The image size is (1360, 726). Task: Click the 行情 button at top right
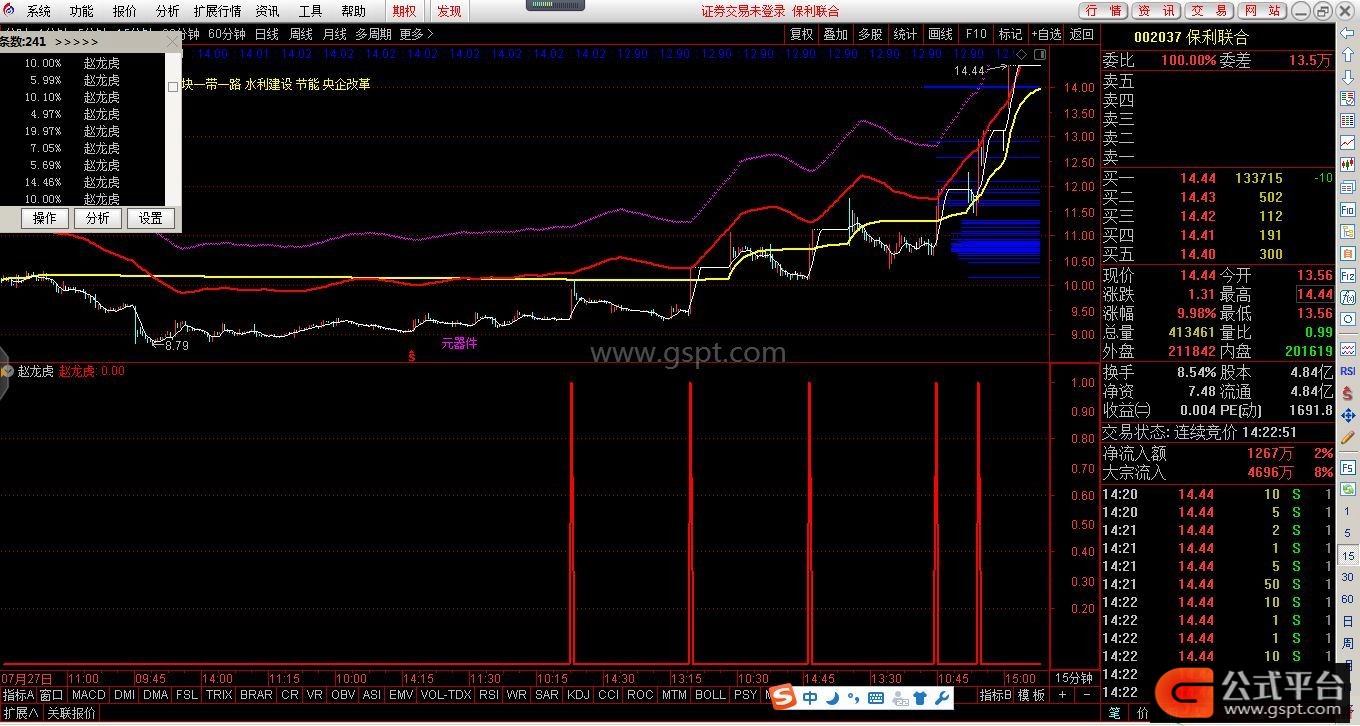pos(1103,11)
